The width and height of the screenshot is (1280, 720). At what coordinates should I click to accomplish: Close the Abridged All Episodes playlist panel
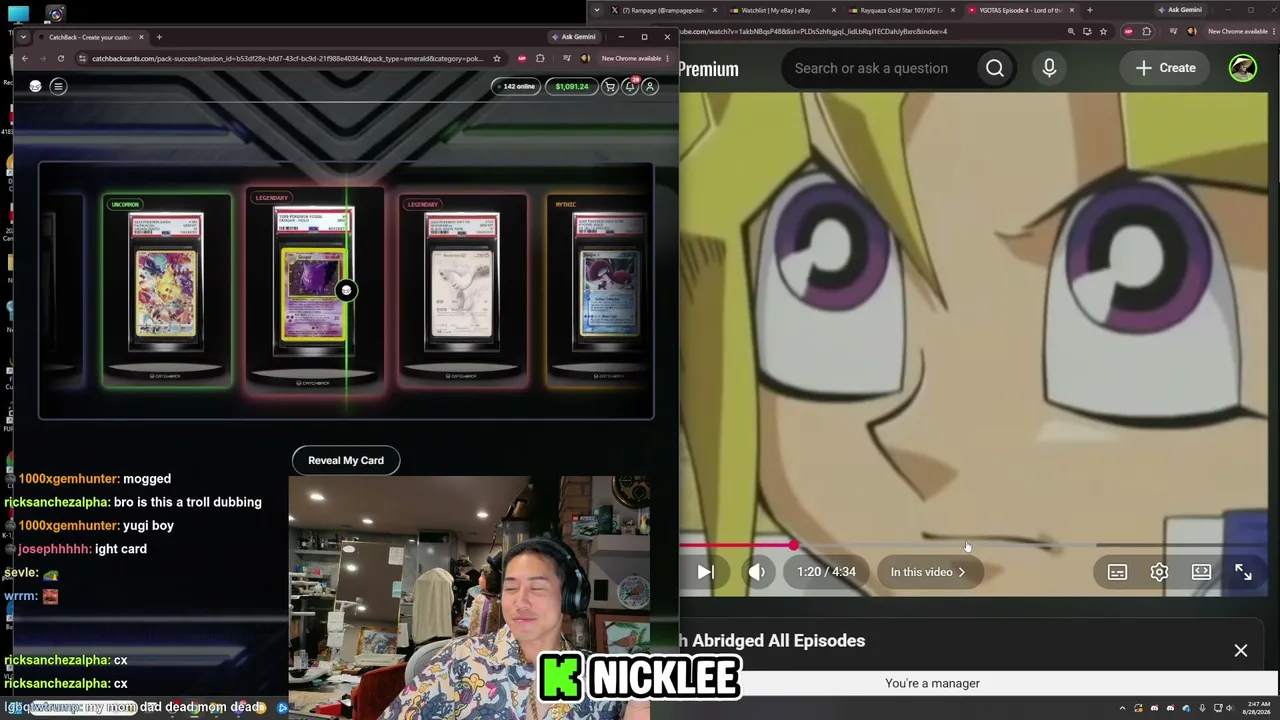point(1241,651)
